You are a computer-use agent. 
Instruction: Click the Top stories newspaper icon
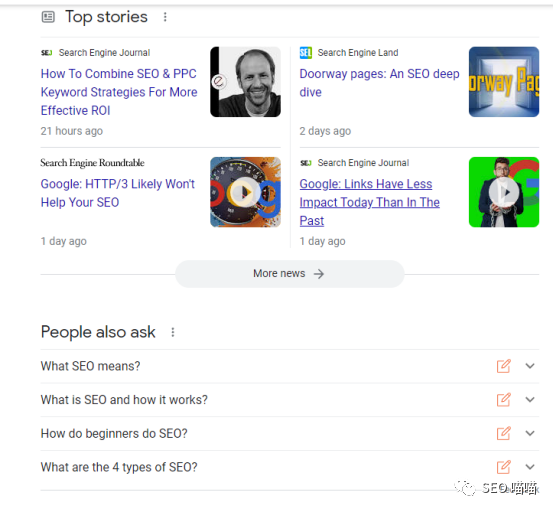coord(48,17)
